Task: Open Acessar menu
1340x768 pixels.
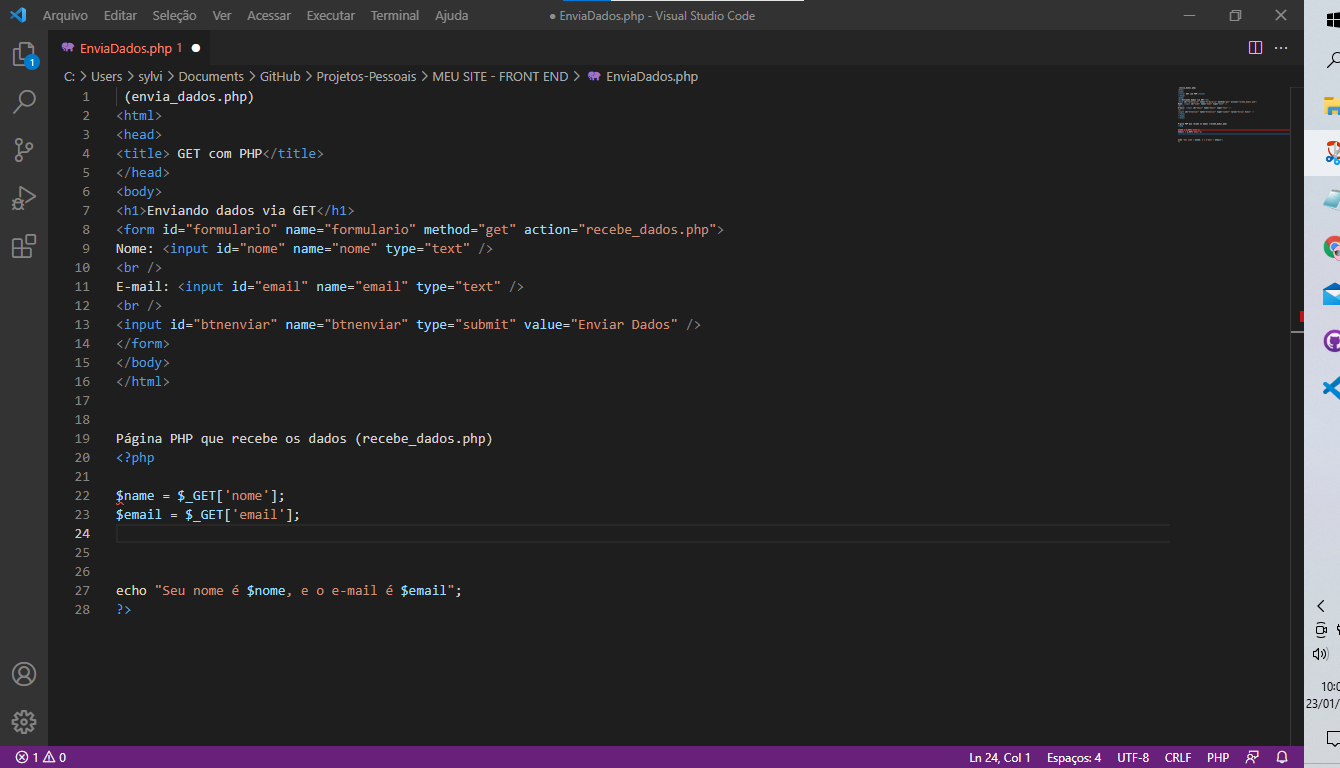Action: pyautogui.click(x=269, y=15)
